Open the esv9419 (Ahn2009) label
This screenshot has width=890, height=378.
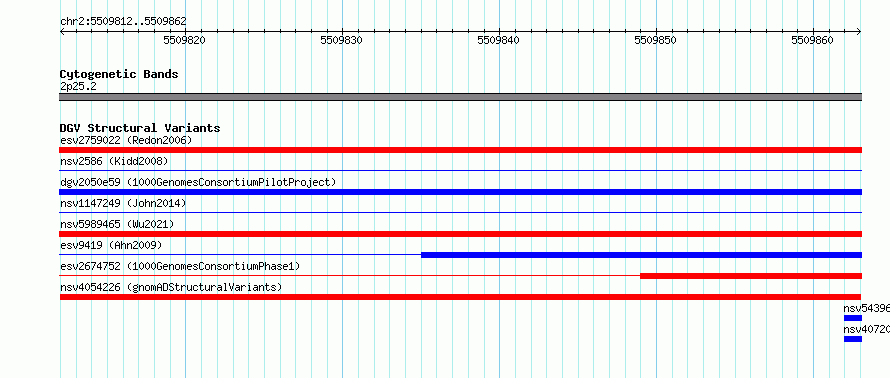111,245
